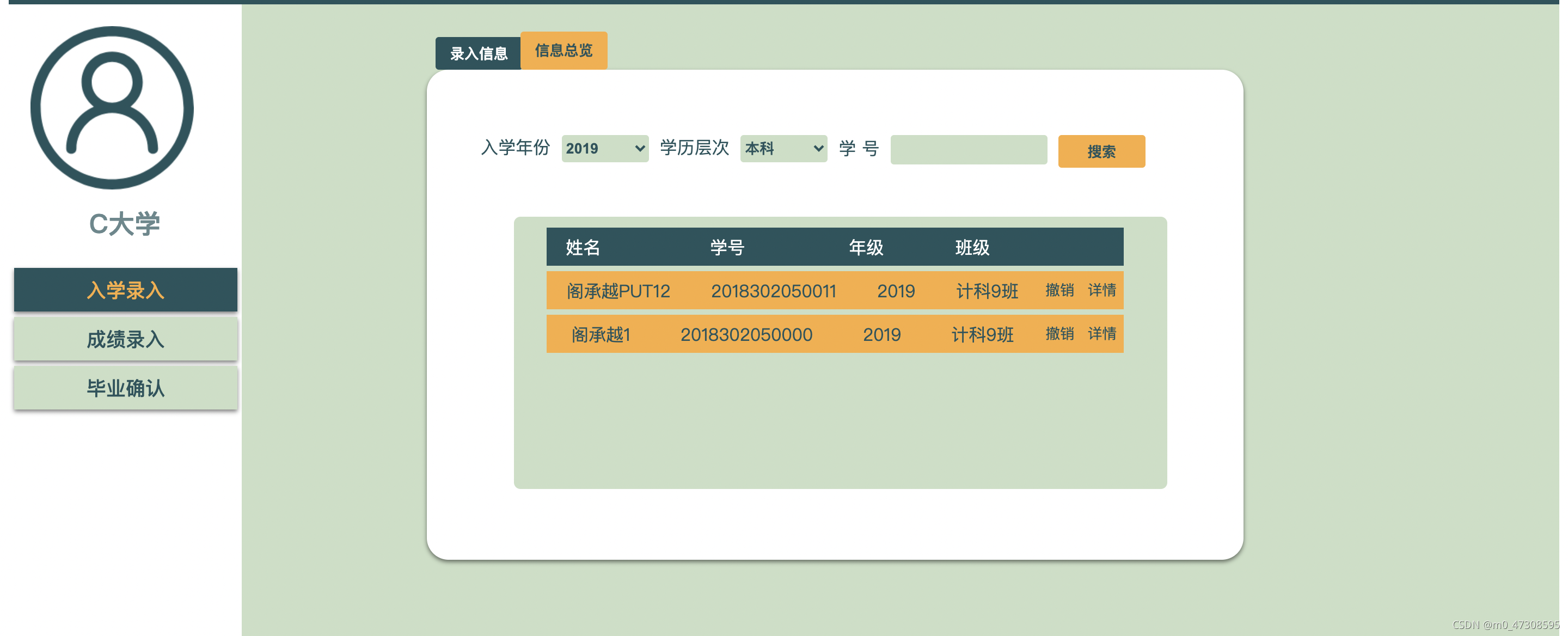1568x636 pixels.
Task: View 详情 for student 阁承越1
Action: click(x=1101, y=334)
